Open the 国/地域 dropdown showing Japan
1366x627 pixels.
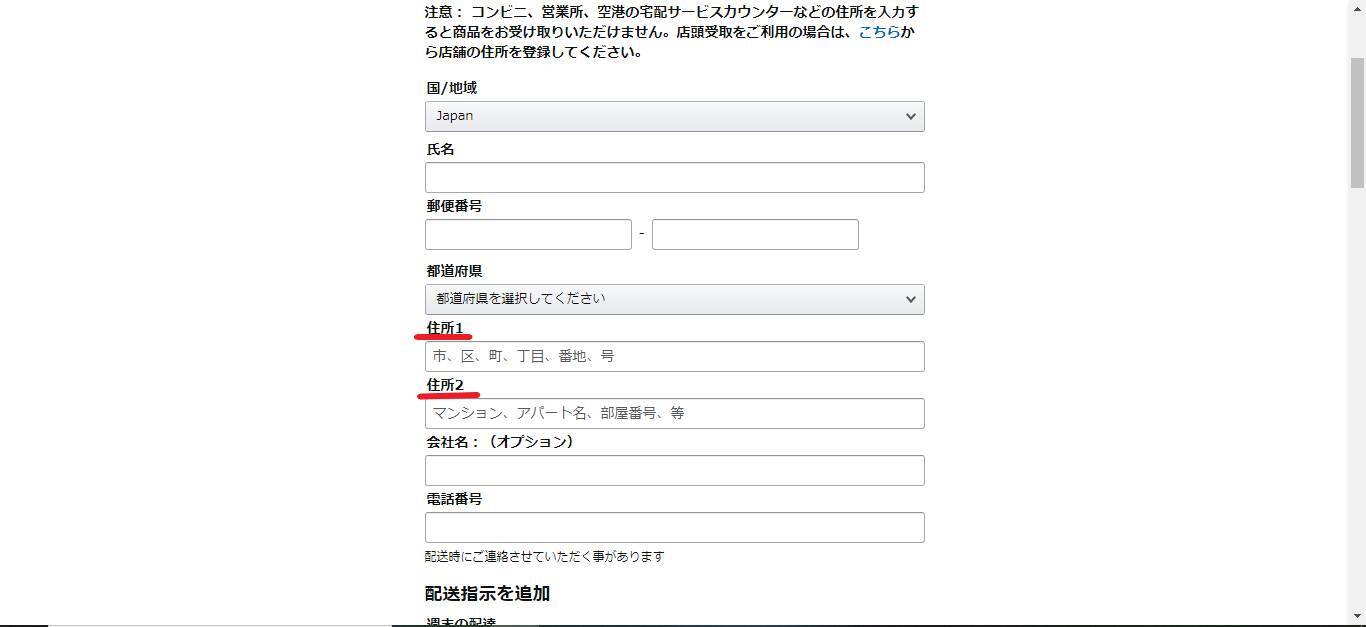click(x=674, y=116)
